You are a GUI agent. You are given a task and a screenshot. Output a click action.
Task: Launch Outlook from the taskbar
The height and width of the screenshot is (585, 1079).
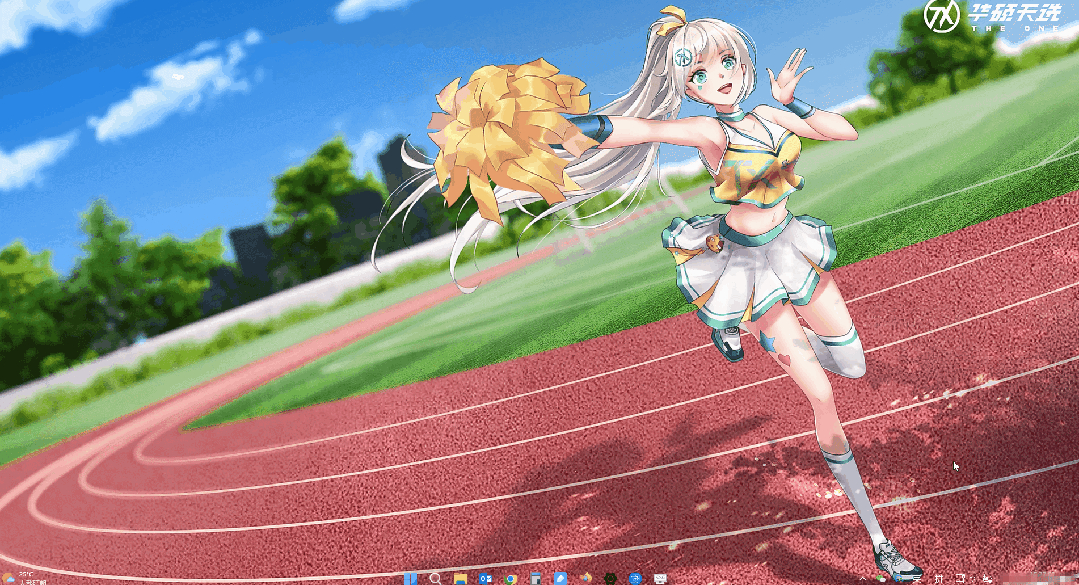coord(485,579)
